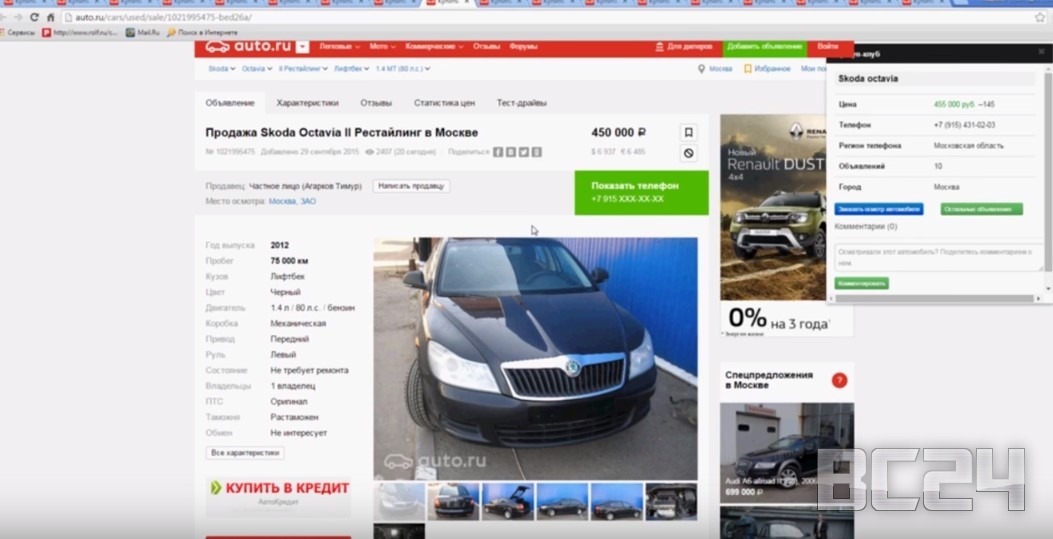Click the comment text field in popup

click(940, 257)
